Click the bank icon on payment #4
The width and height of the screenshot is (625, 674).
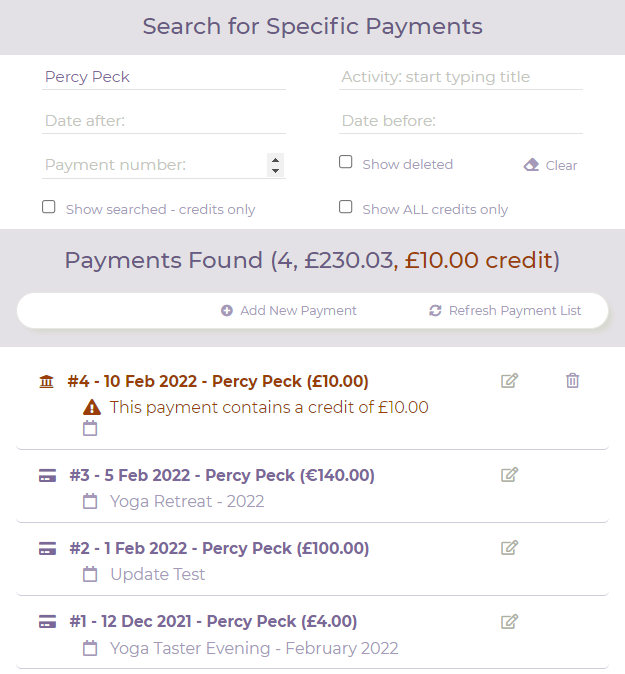click(46, 381)
